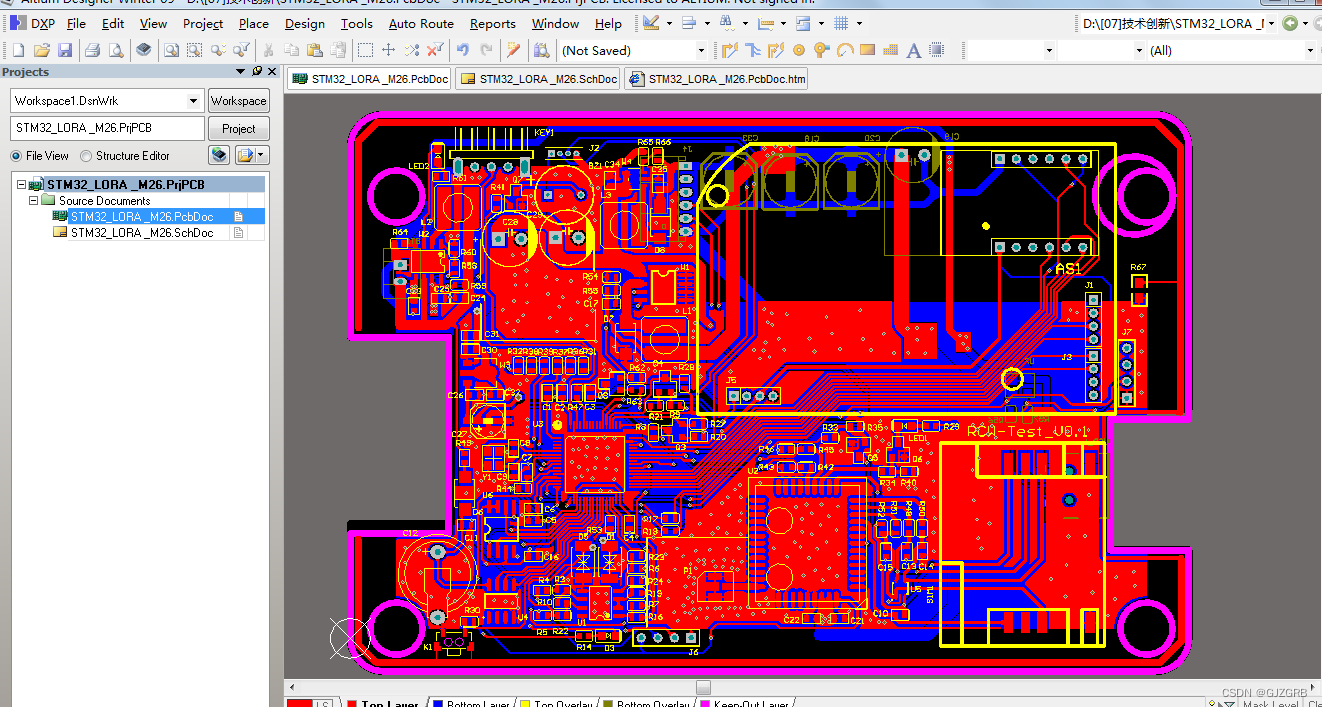Viewport: 1322px width, 707px height.
Task: Click the Workspace button
Action: [238, 100]
